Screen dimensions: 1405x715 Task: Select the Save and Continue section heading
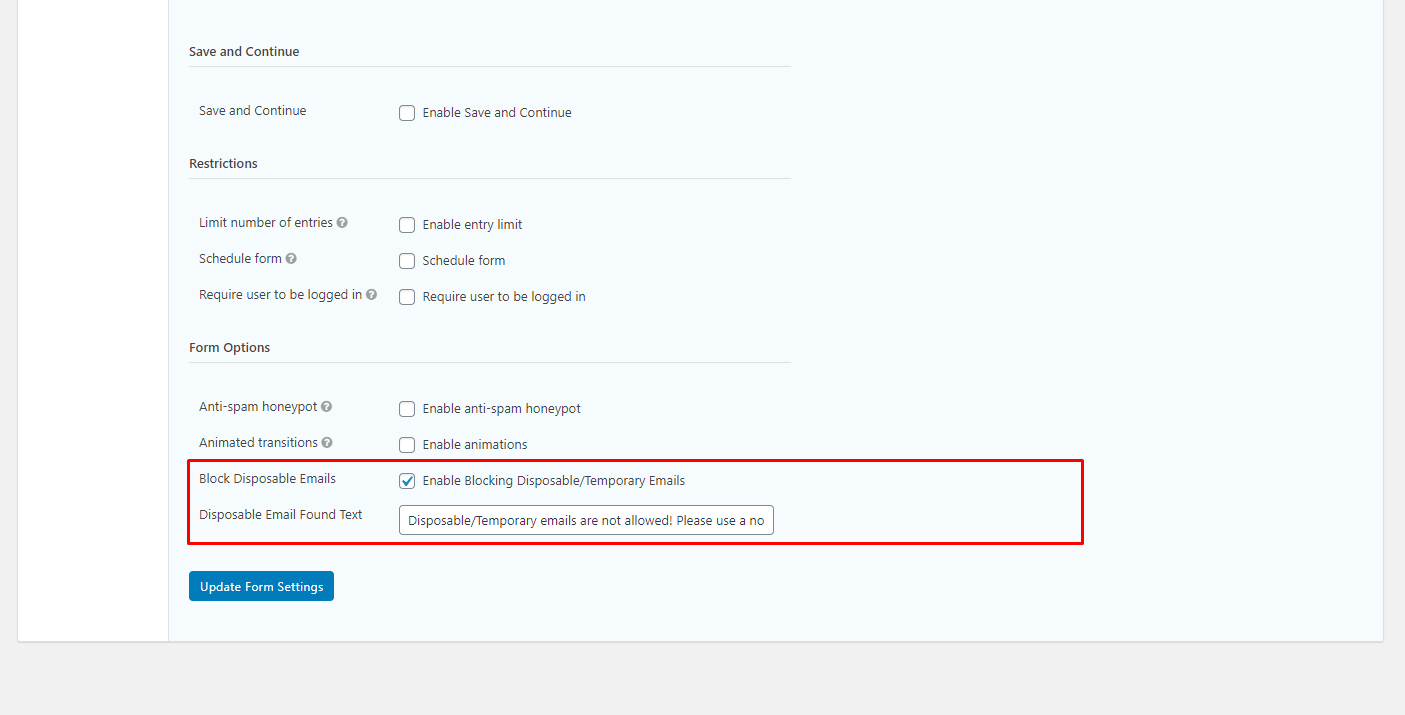[x=244, y=52]
